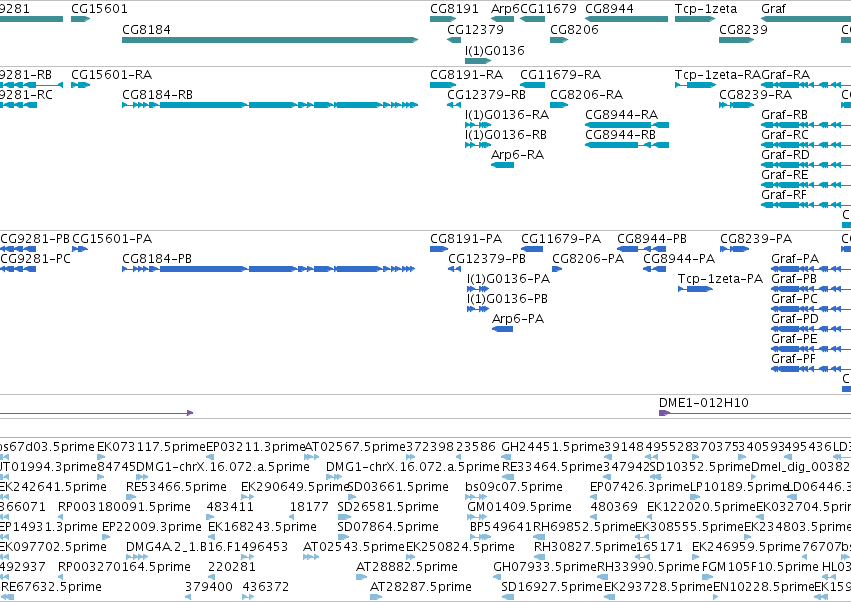Screen dimensions: 851x602
Task: Select the CG8944-RB transcript label
Action: point(620,135)
